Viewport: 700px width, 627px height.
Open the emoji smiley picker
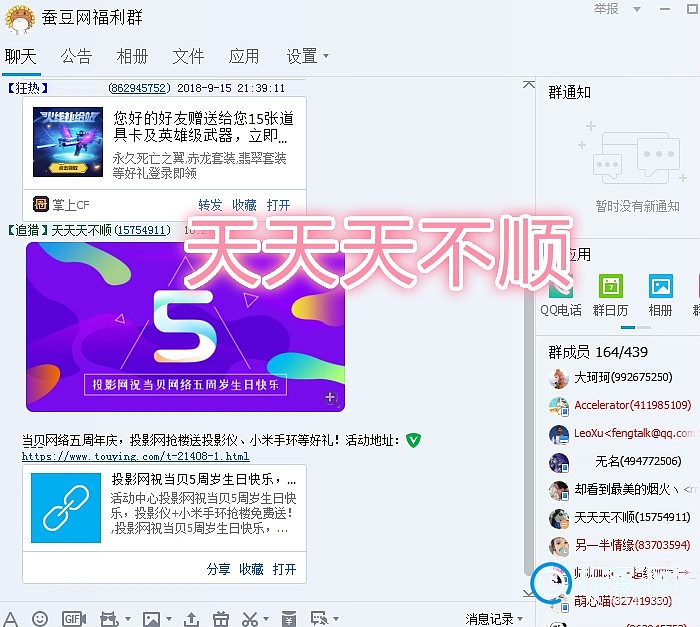[x=40, y=619]
